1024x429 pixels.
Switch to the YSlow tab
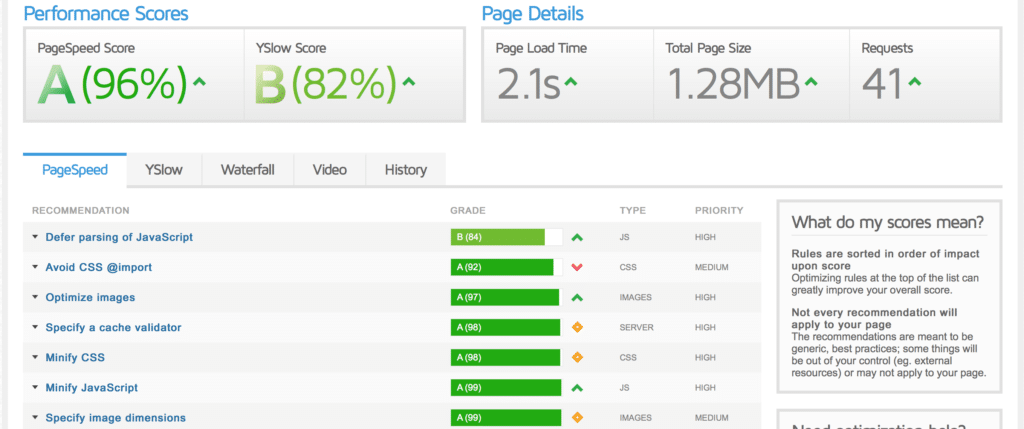click(163, 170)
